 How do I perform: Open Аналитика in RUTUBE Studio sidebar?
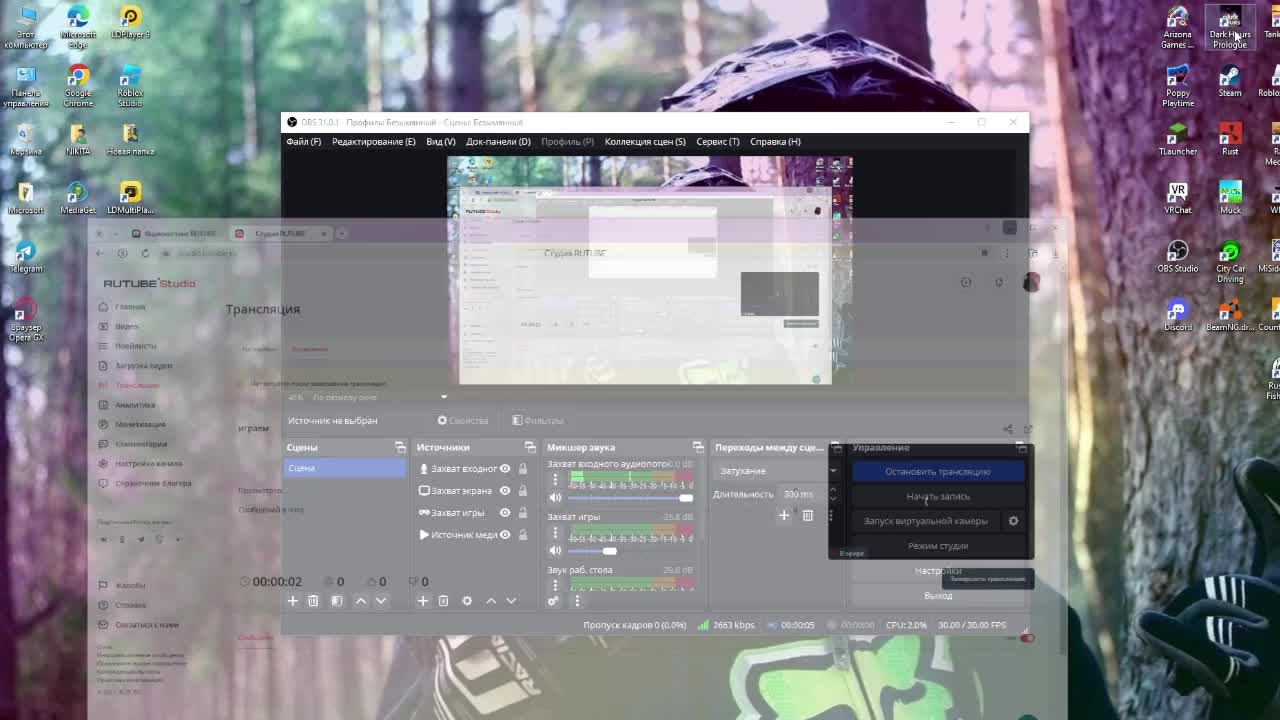135,405
